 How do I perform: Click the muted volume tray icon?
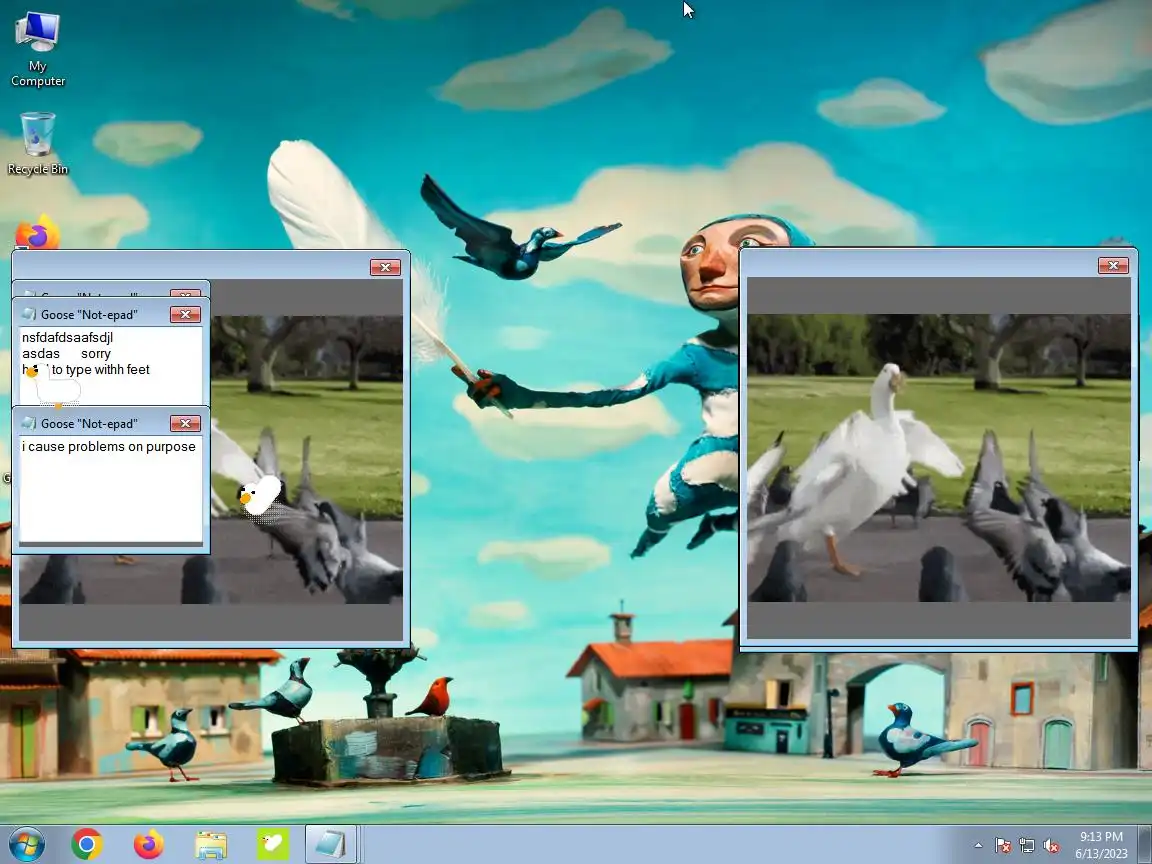pos(1051,846)
